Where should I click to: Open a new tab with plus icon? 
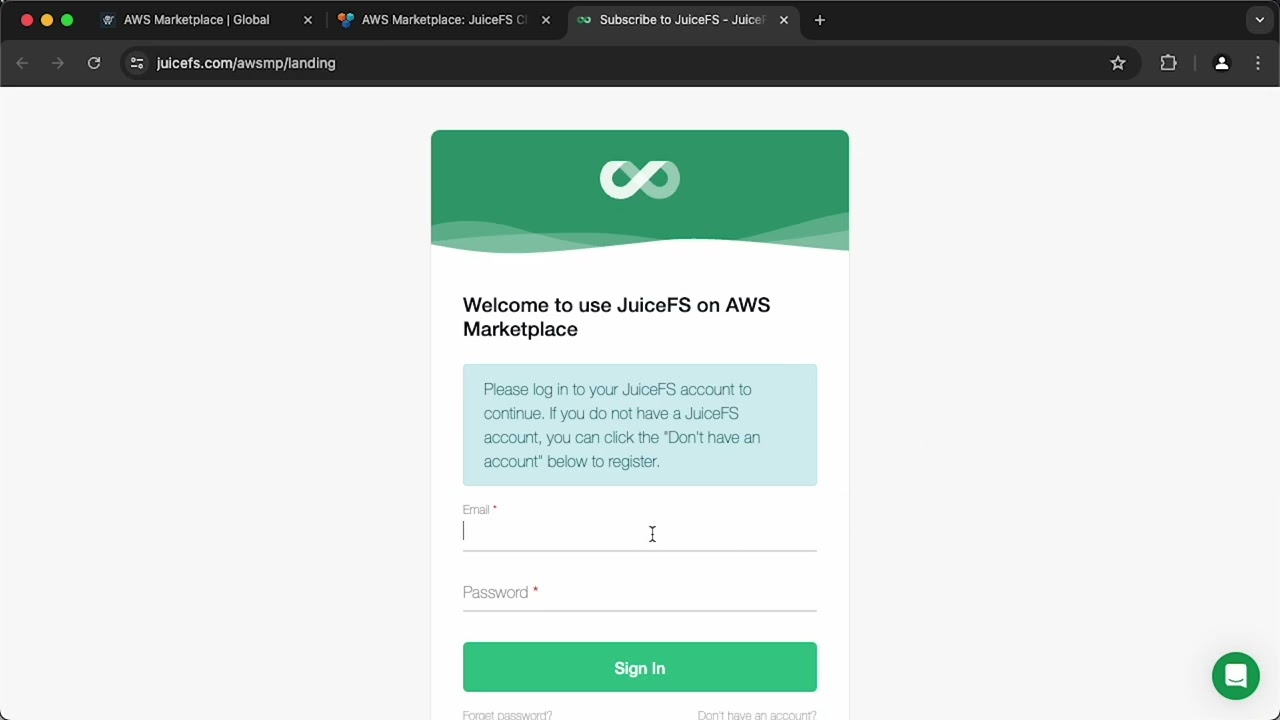click(x=820, y=20)
